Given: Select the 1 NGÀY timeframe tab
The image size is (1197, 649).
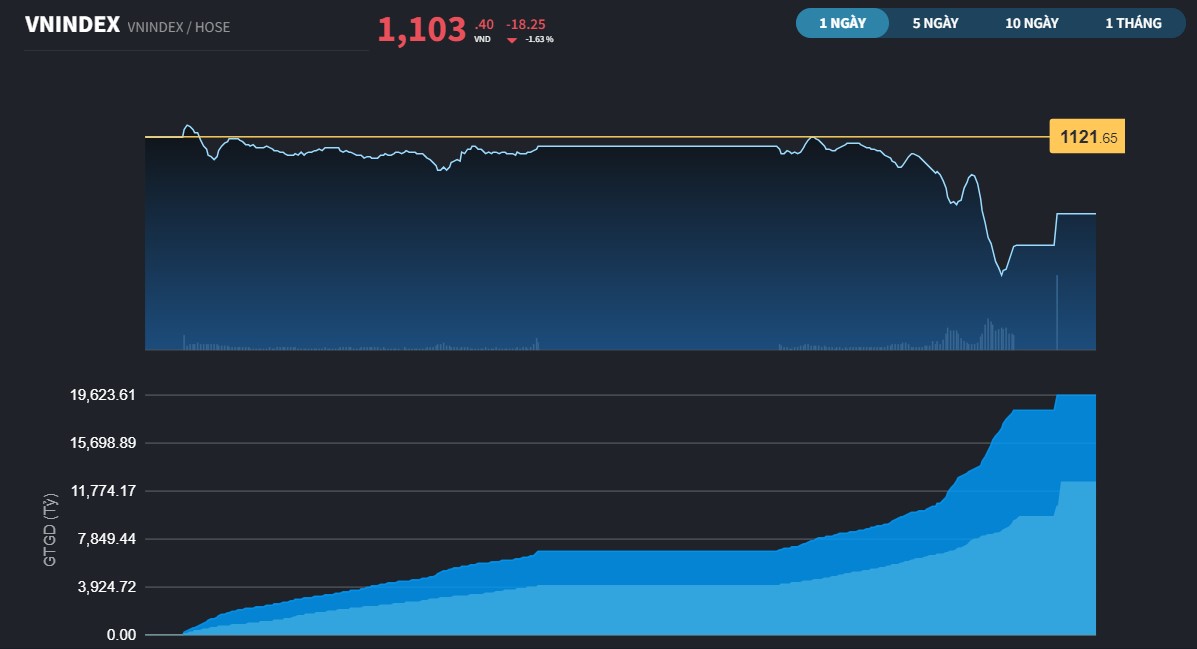Looking at the screenshot, I should point(842,23).
